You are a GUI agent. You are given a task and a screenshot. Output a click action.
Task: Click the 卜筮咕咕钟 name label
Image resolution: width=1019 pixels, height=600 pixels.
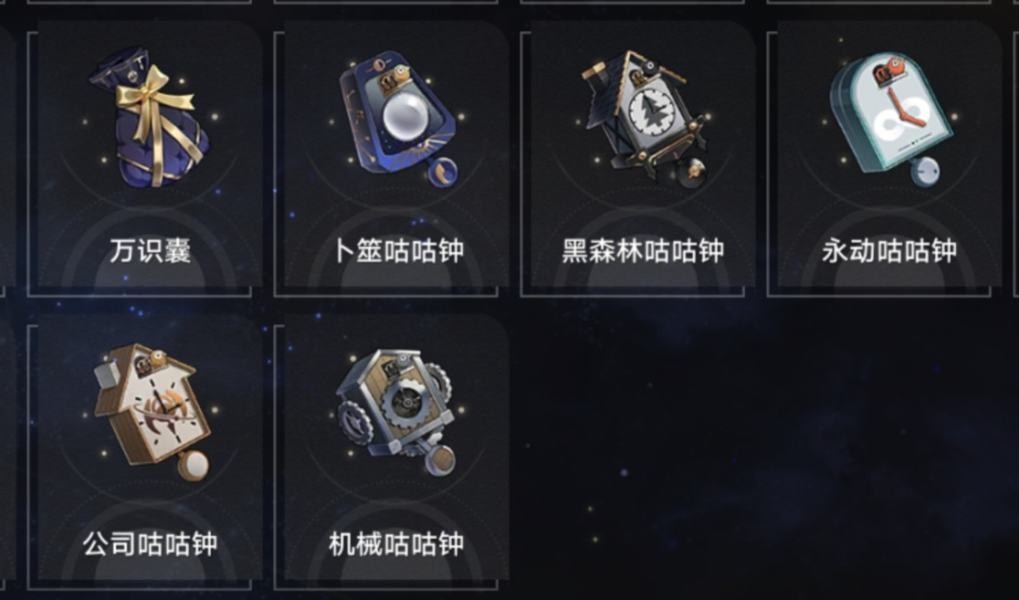pyautogui.click(x=398, y=251)
